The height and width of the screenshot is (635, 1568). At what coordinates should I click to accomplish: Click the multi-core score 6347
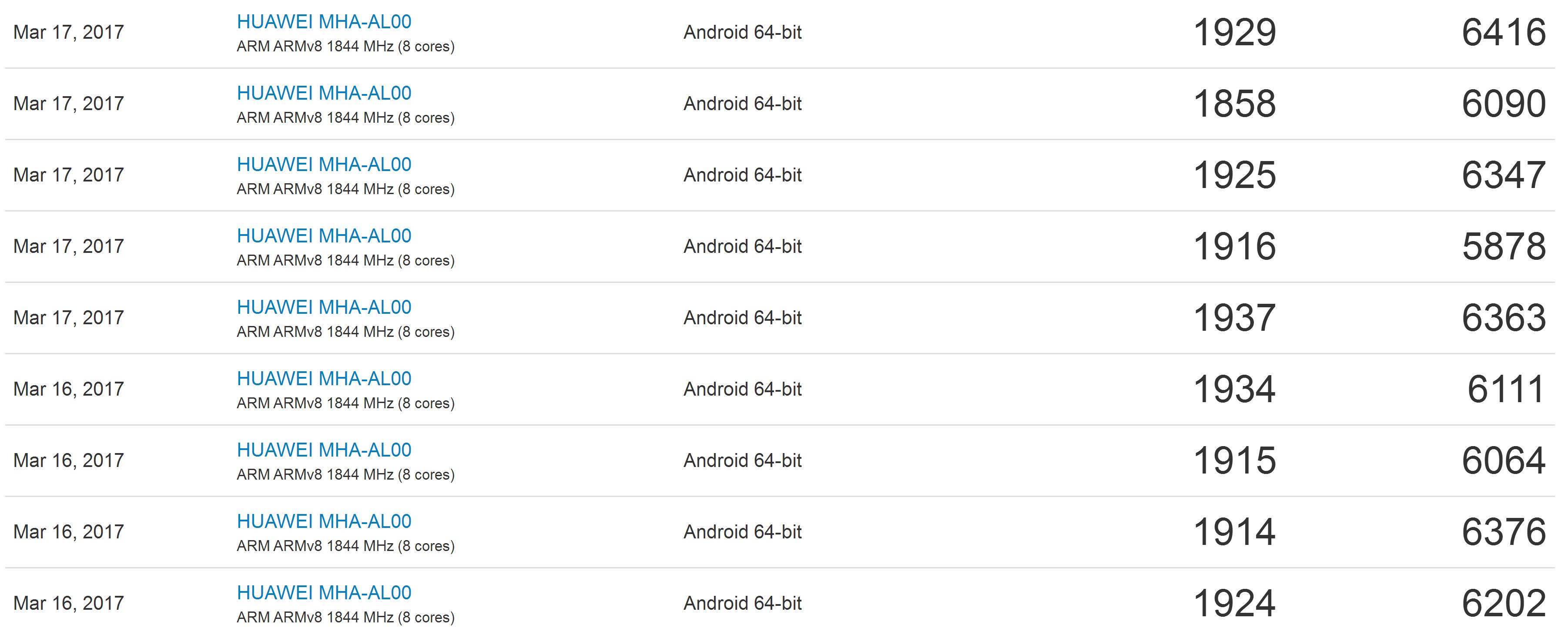point(1504,175)
